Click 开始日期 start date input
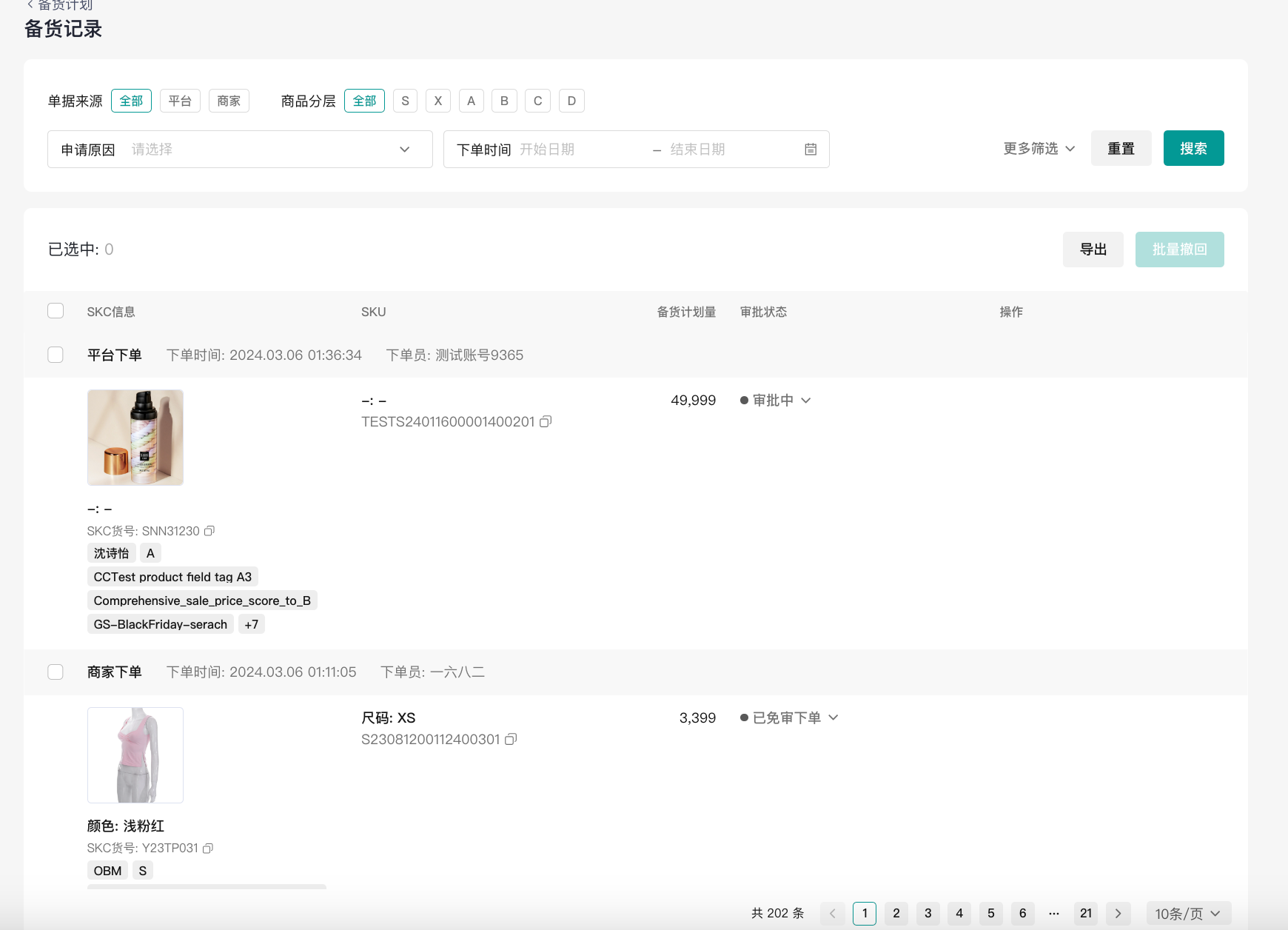 pyautogui.click(x=581, y=150)
